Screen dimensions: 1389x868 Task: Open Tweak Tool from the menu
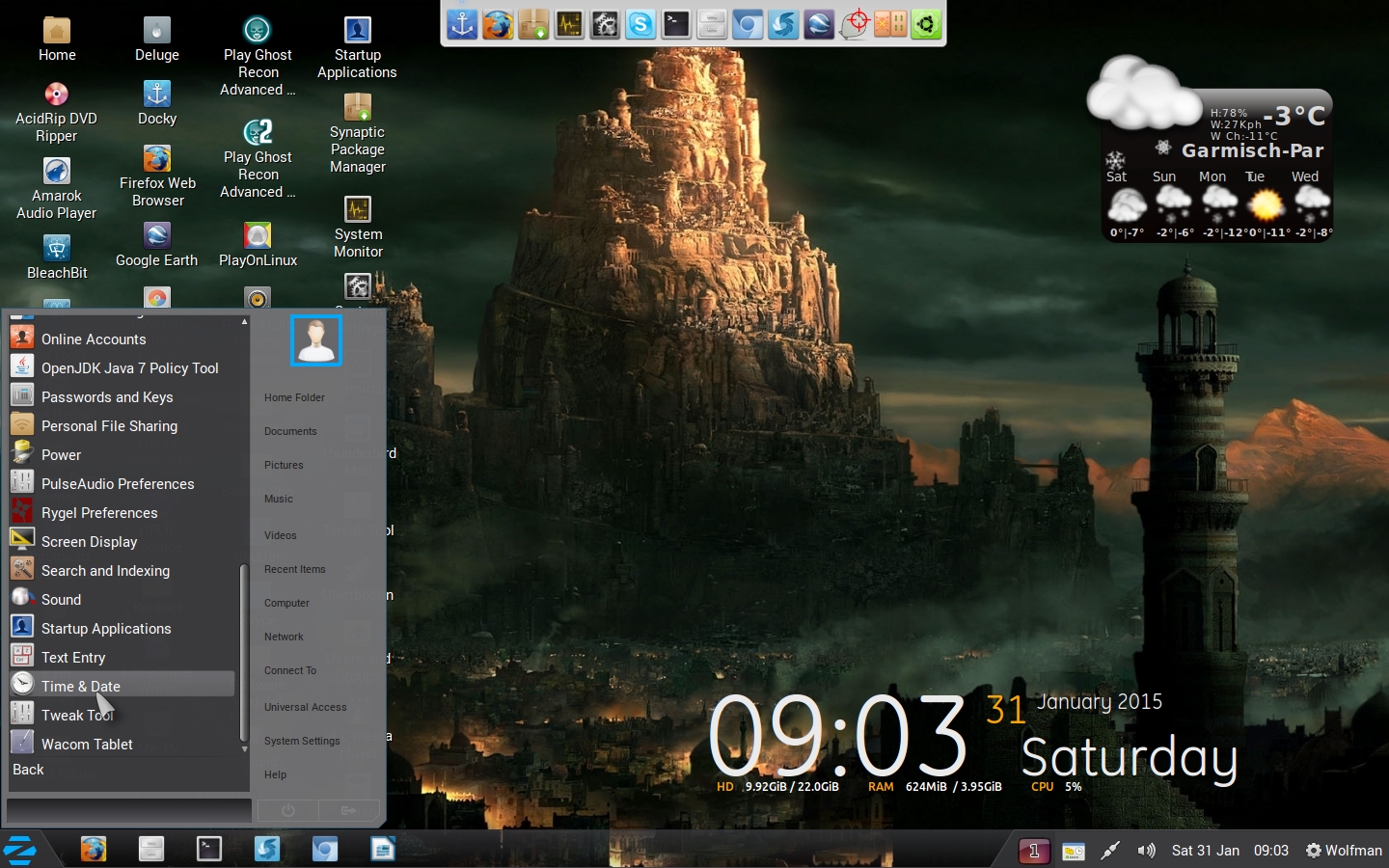click(122, 716)
